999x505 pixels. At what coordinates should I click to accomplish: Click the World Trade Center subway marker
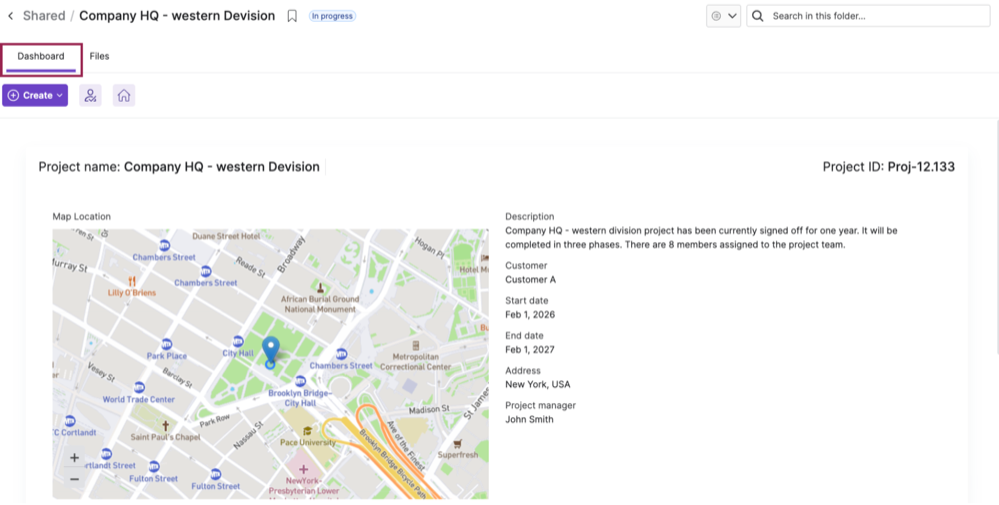tap(139, 387)
